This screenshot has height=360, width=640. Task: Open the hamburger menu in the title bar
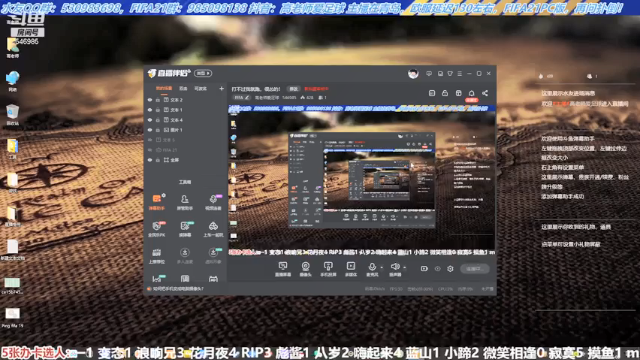[460, 73]
